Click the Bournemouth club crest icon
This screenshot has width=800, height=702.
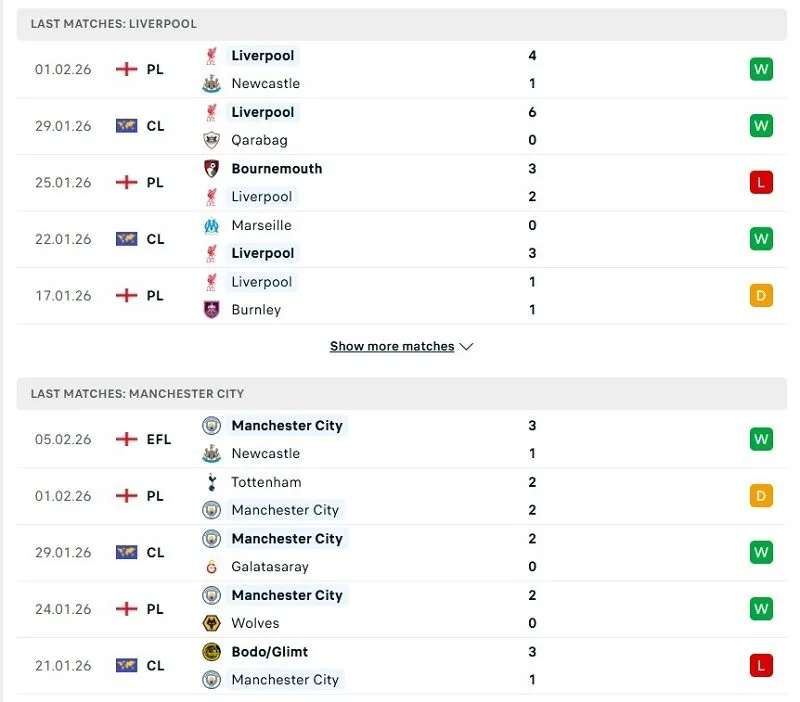coord(211,169)
